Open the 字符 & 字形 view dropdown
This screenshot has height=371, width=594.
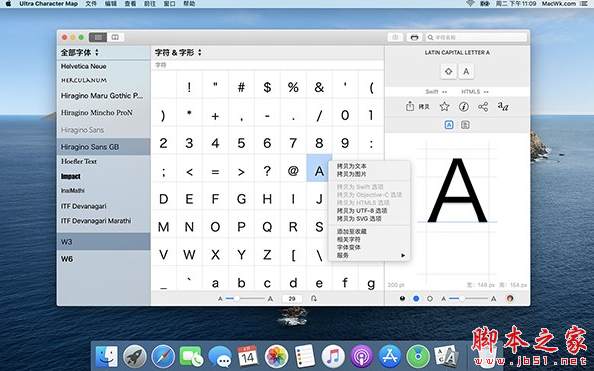178,52
